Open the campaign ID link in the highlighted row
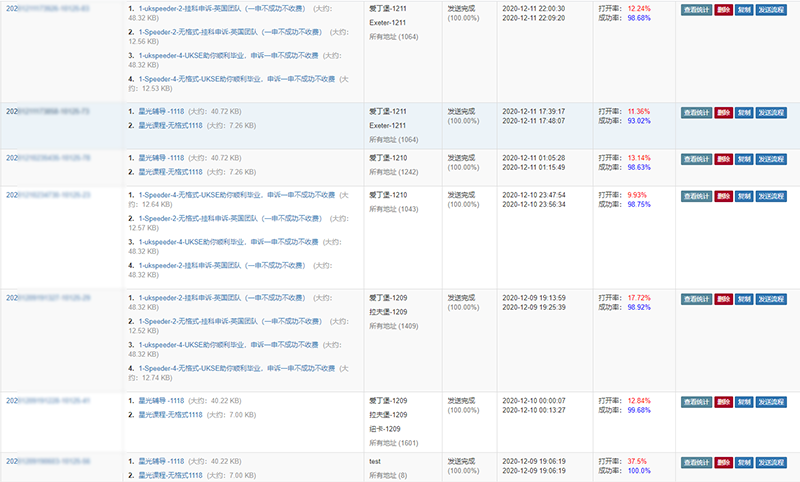The width and height of the screenshot is (800, 482). click(x=47, y=111)
